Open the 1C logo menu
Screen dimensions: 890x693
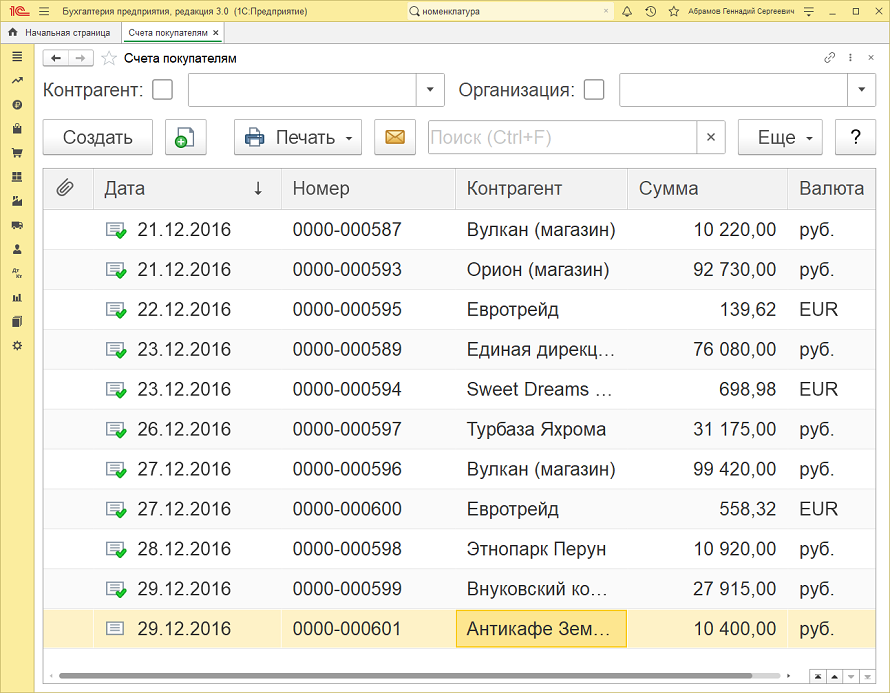coord(19,11)
